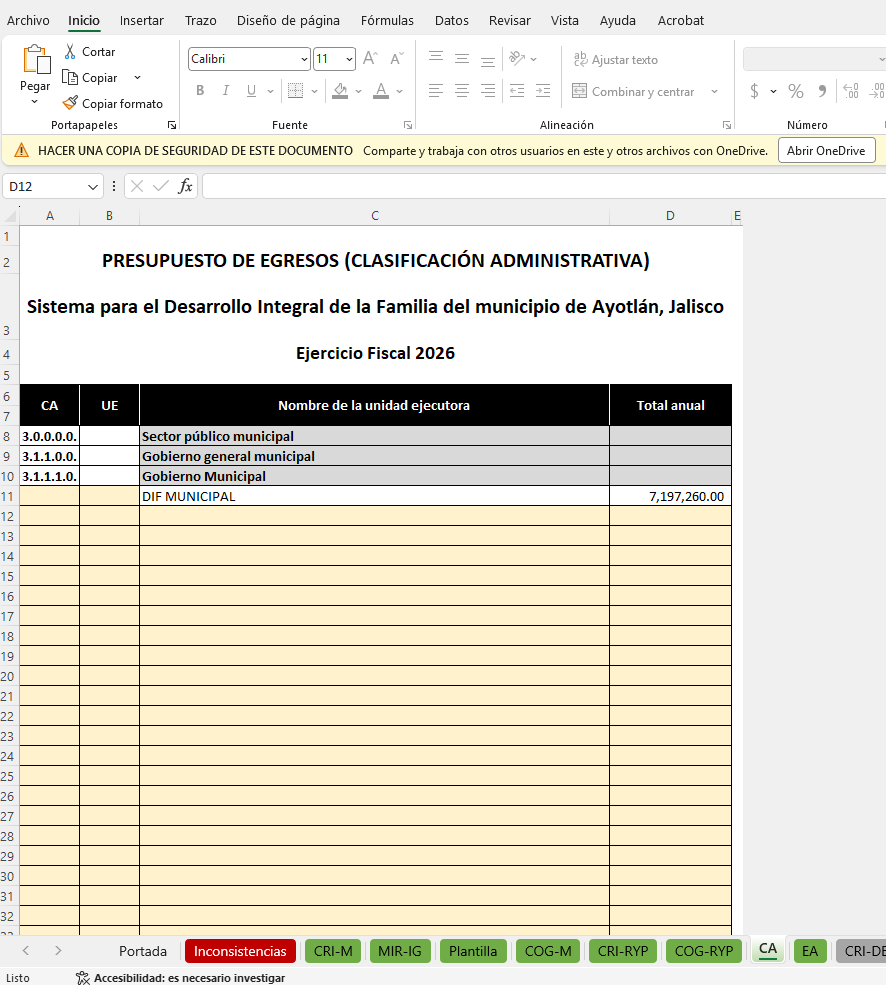
Task: Open the Fórmulas ribbon tab
Action: [x=387, y=20]
